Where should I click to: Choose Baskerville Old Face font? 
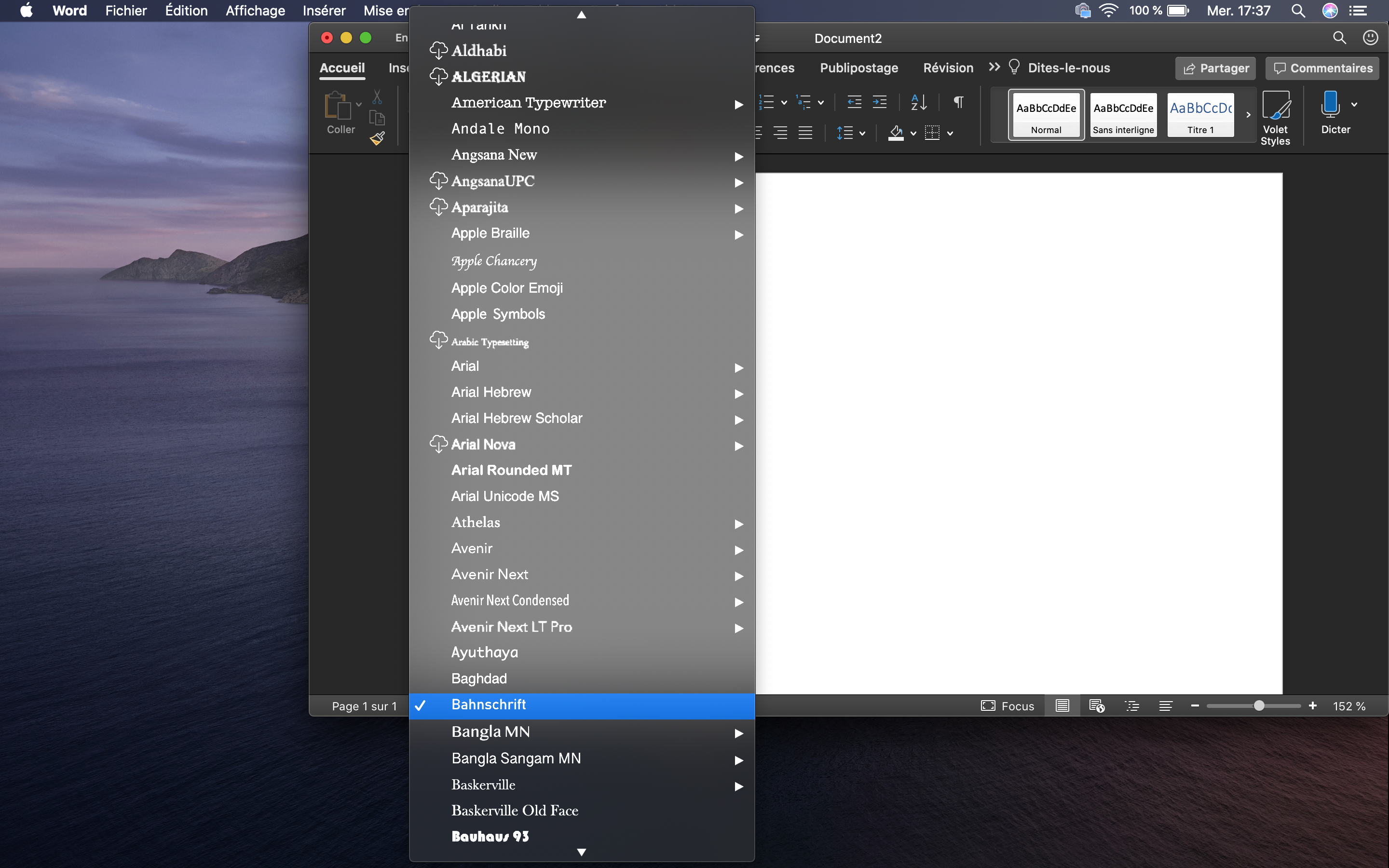pyautogui.click(x=515, y=811)
